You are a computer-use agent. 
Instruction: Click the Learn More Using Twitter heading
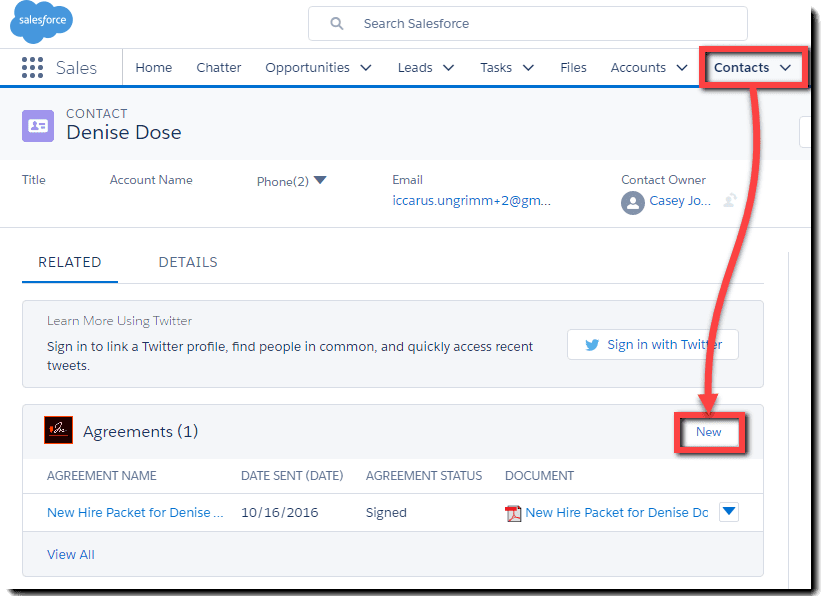coord(119,321)
